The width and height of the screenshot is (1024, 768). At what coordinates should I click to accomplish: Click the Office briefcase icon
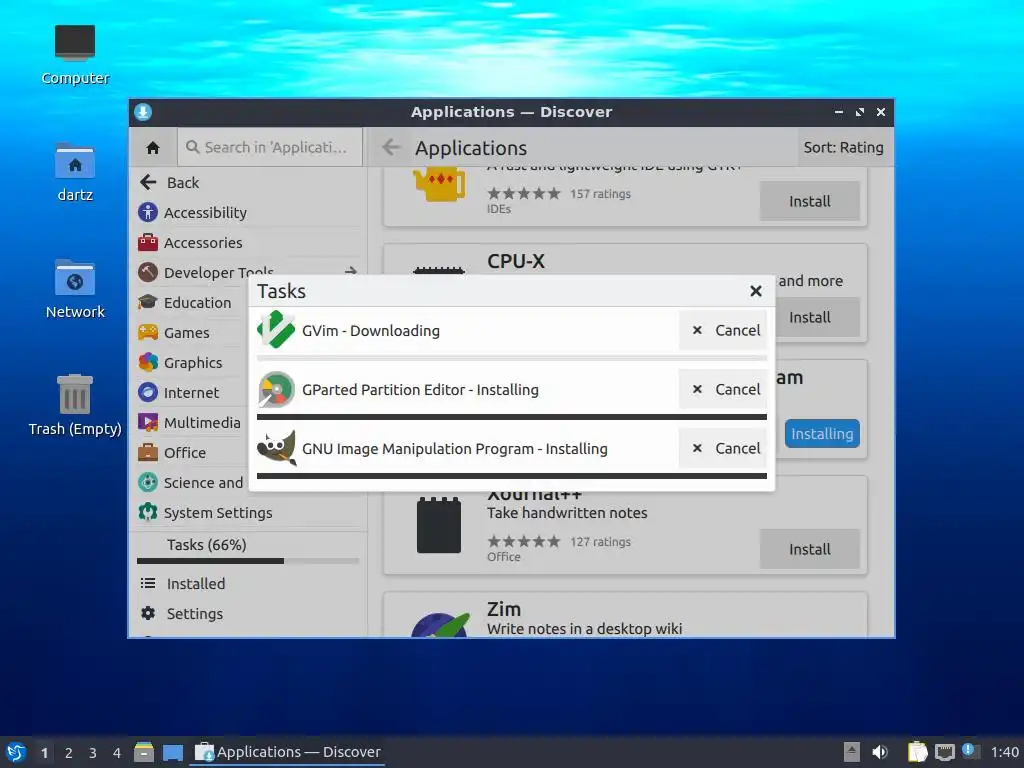point(148,452)
